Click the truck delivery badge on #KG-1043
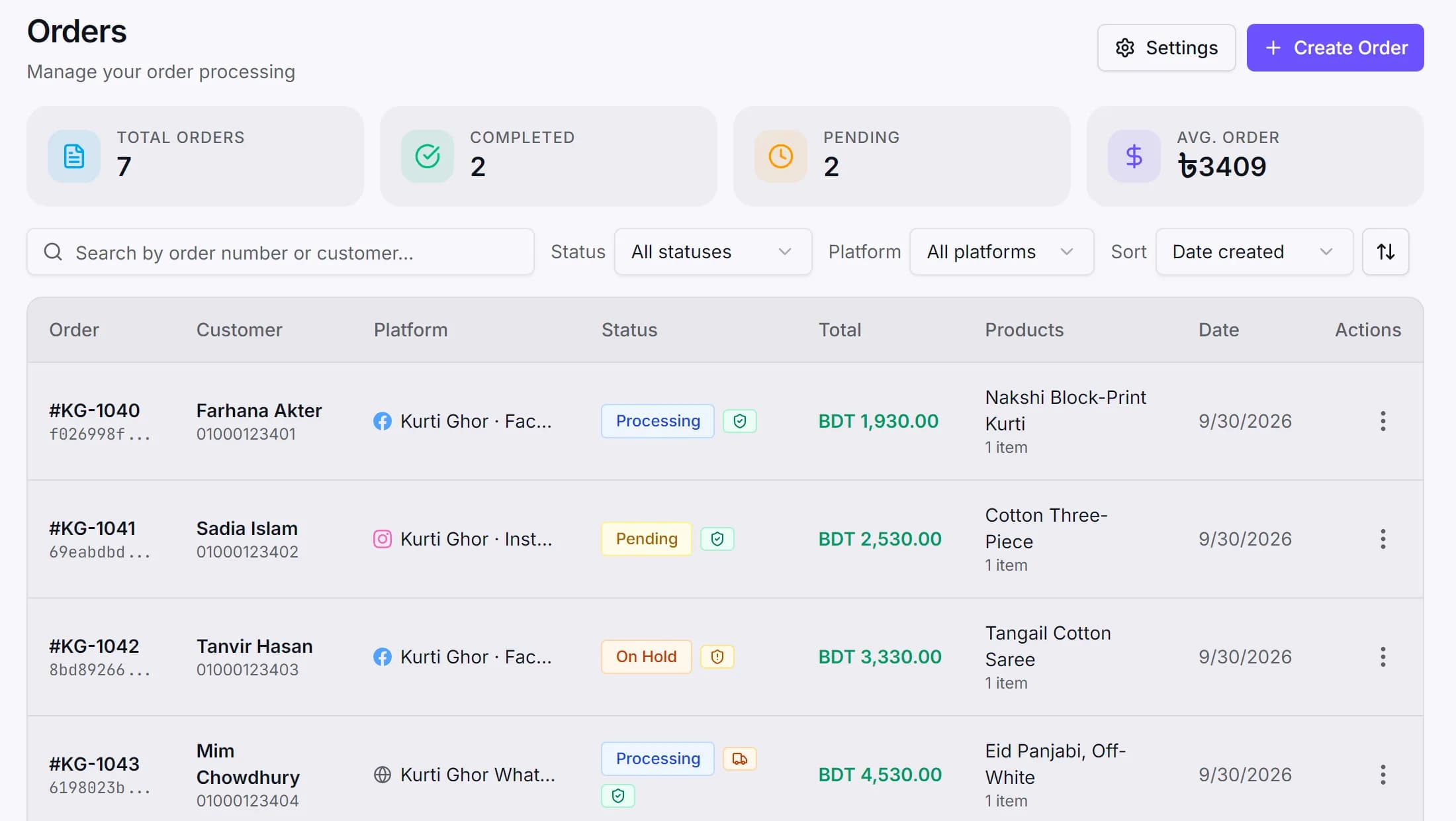 tap(740, 759)
